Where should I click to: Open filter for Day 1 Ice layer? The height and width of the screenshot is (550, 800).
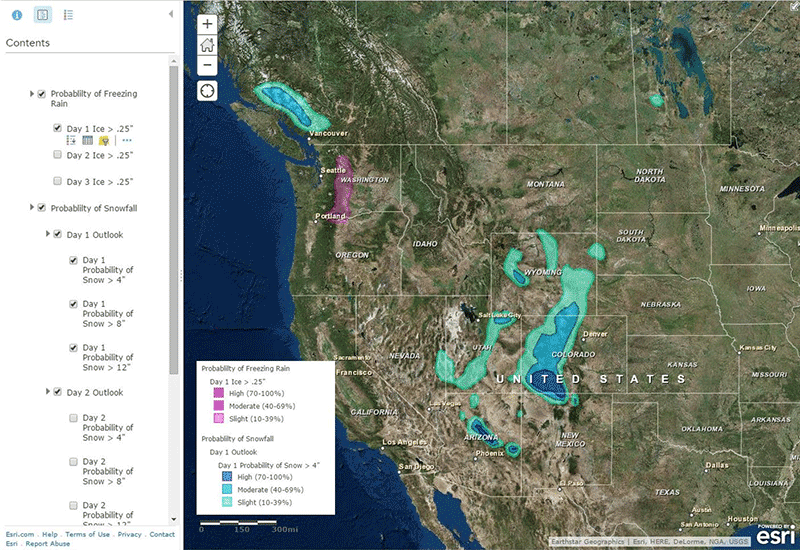104,141
